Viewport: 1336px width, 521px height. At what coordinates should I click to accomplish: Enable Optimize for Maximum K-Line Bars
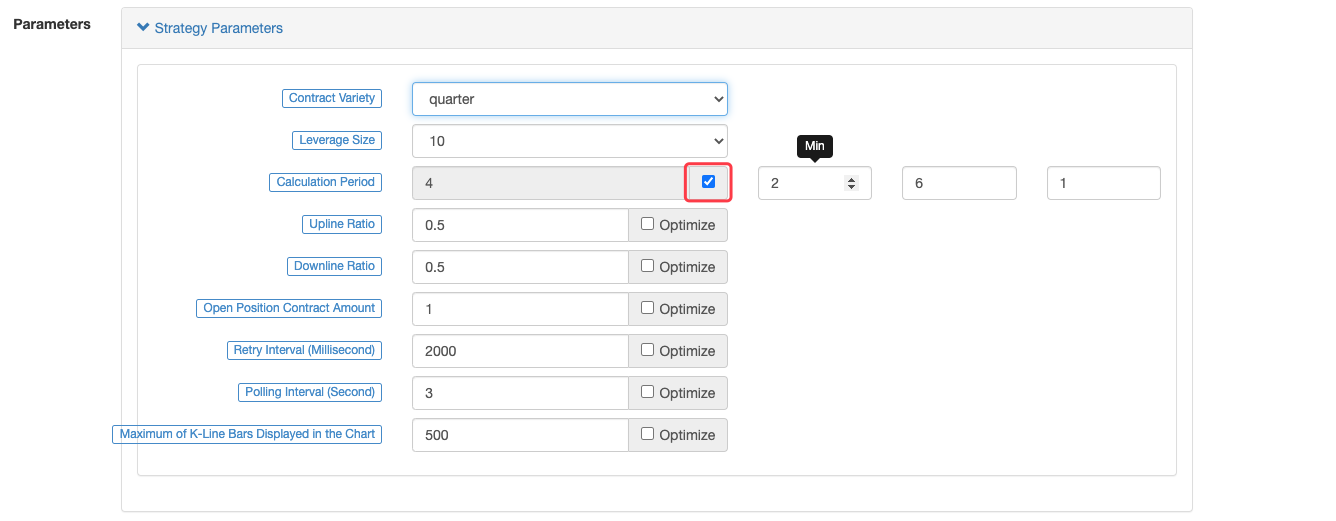click(648, 434)
